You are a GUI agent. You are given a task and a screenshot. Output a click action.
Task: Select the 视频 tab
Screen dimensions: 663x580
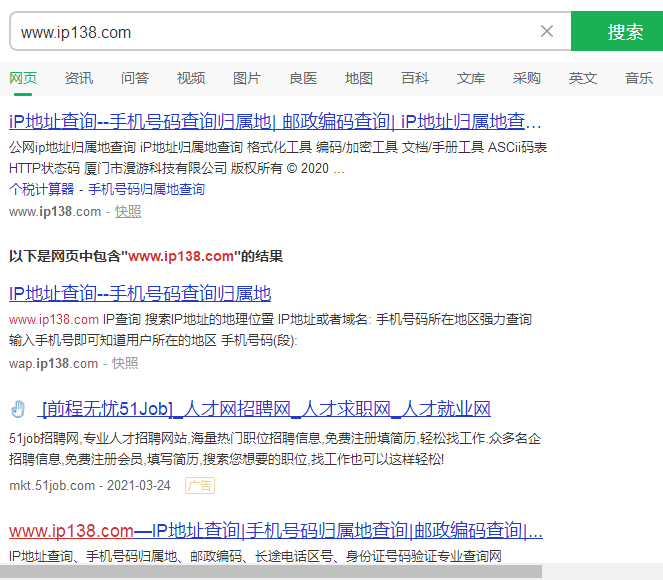[191, 78]
